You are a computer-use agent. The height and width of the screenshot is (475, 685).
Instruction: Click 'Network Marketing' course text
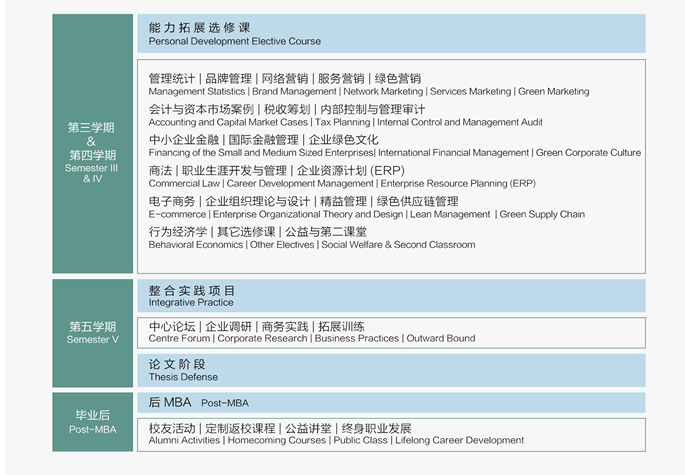383,91
